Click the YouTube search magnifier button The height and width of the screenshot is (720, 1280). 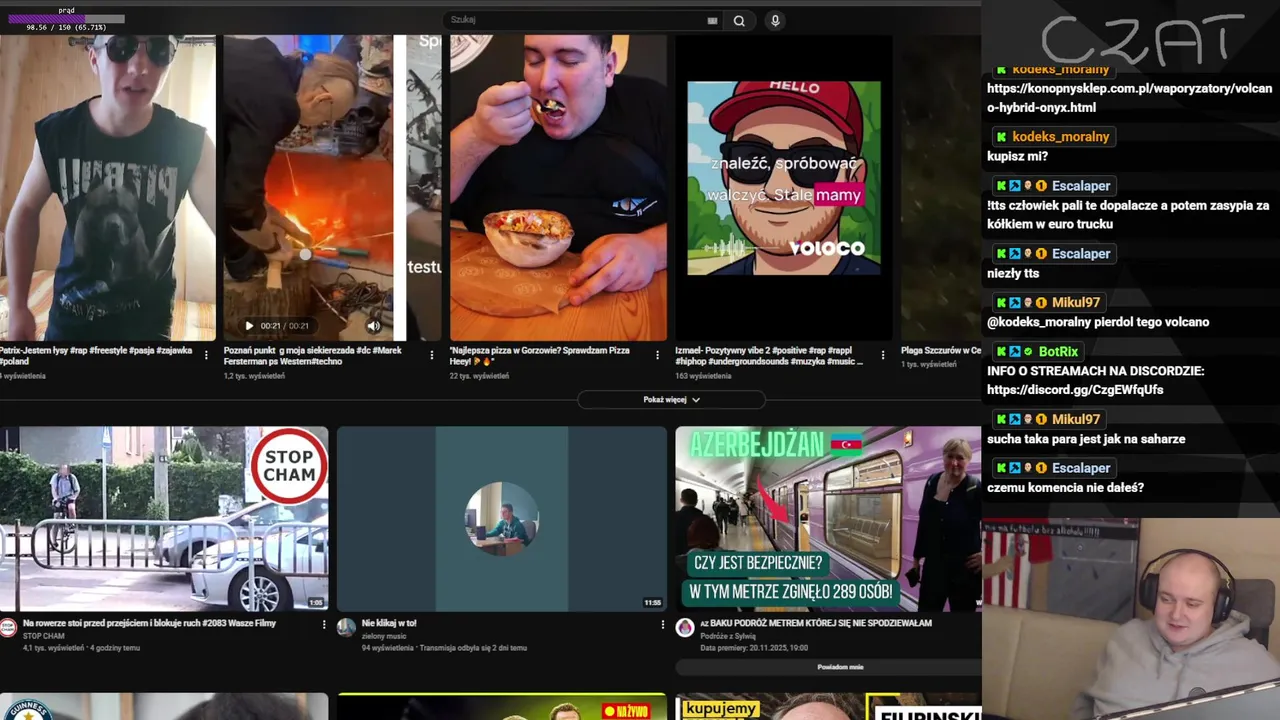pyautogui.click(x=739, y=20)
